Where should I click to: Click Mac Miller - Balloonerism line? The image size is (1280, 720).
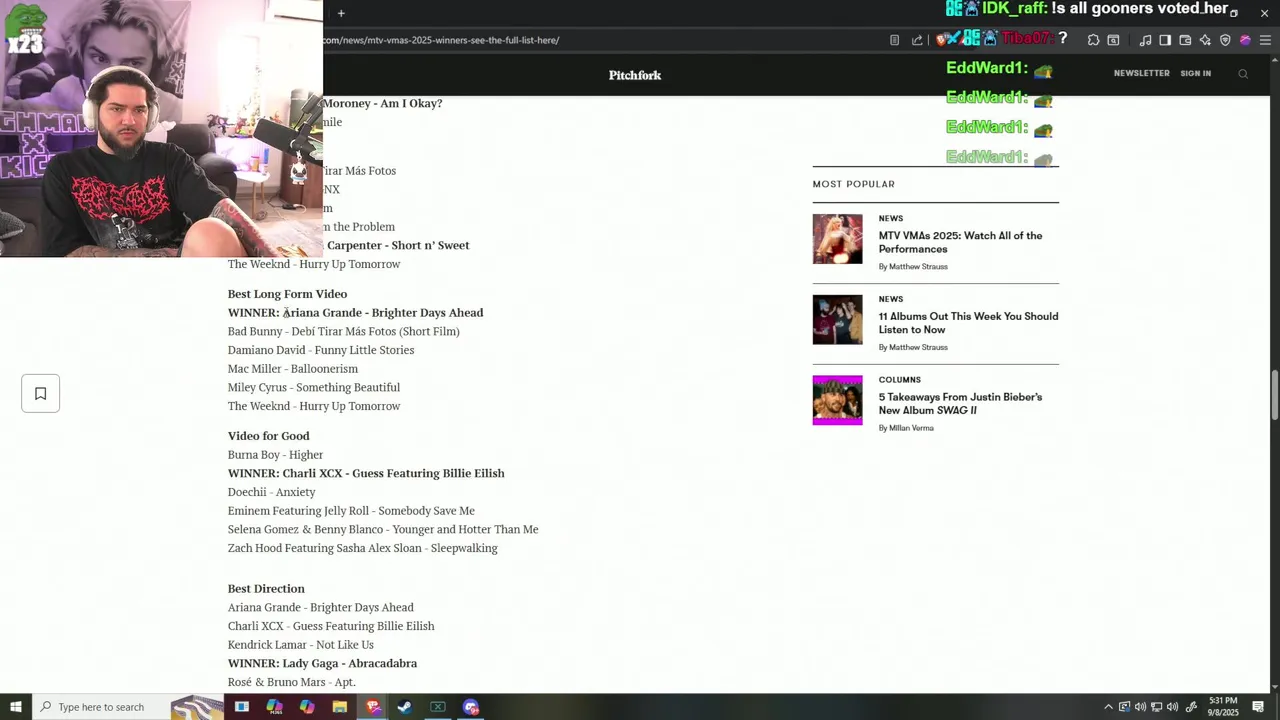click(292, 369)
